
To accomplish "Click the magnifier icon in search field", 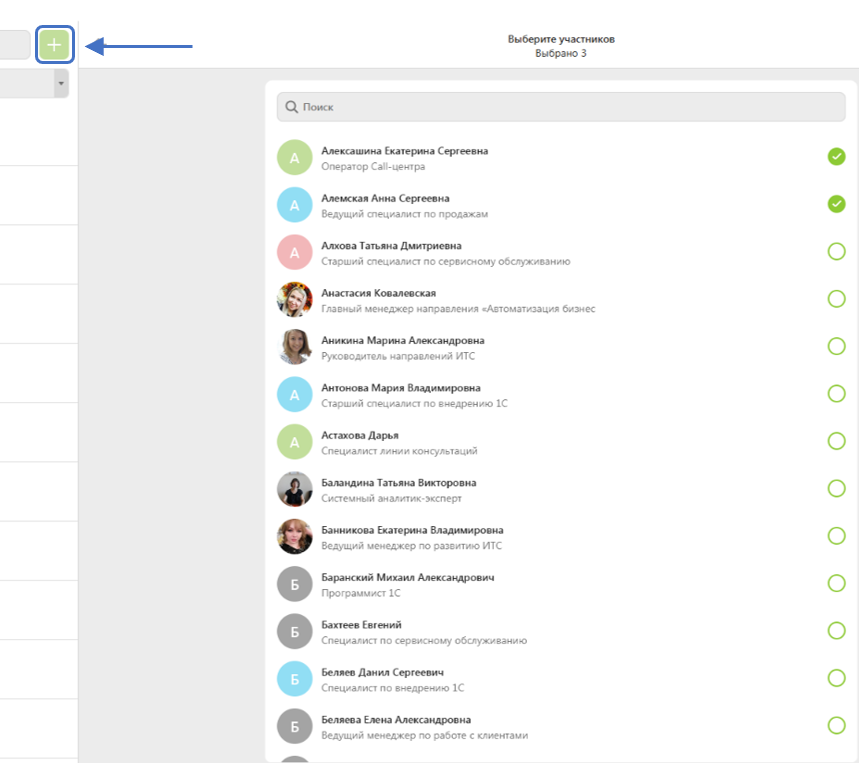I will [292, 107].
